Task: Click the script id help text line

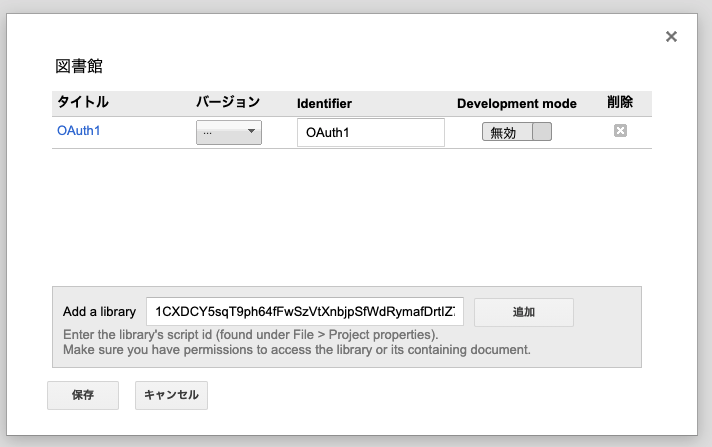Action: (251, 335)
